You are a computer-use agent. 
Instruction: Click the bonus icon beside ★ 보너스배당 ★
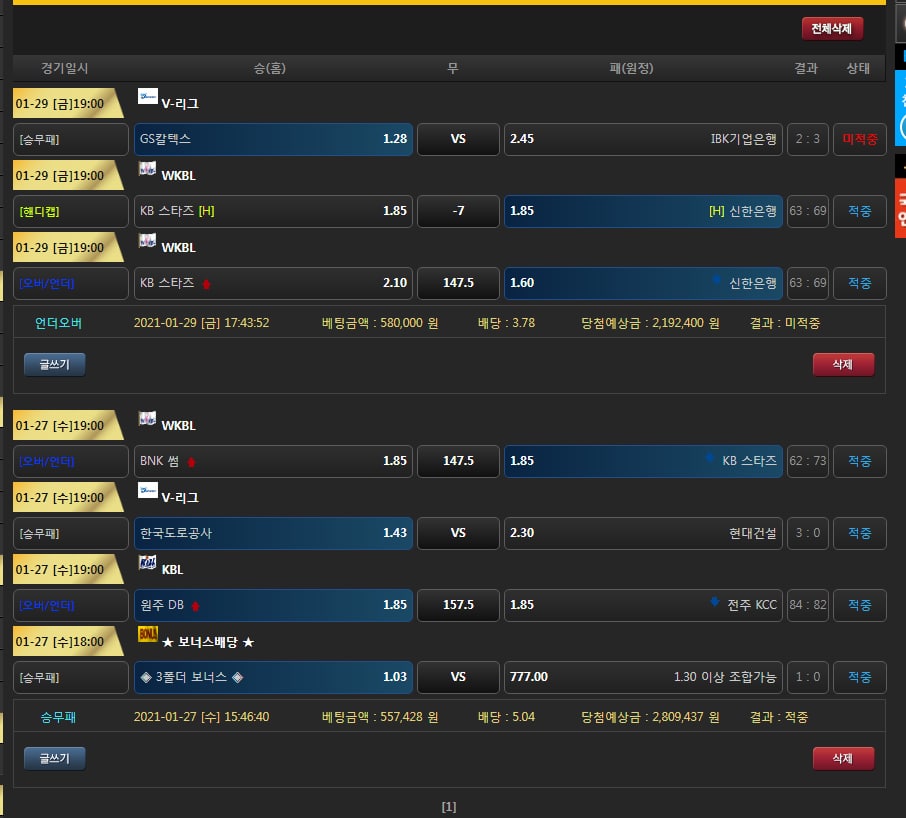tap(148, 635)
